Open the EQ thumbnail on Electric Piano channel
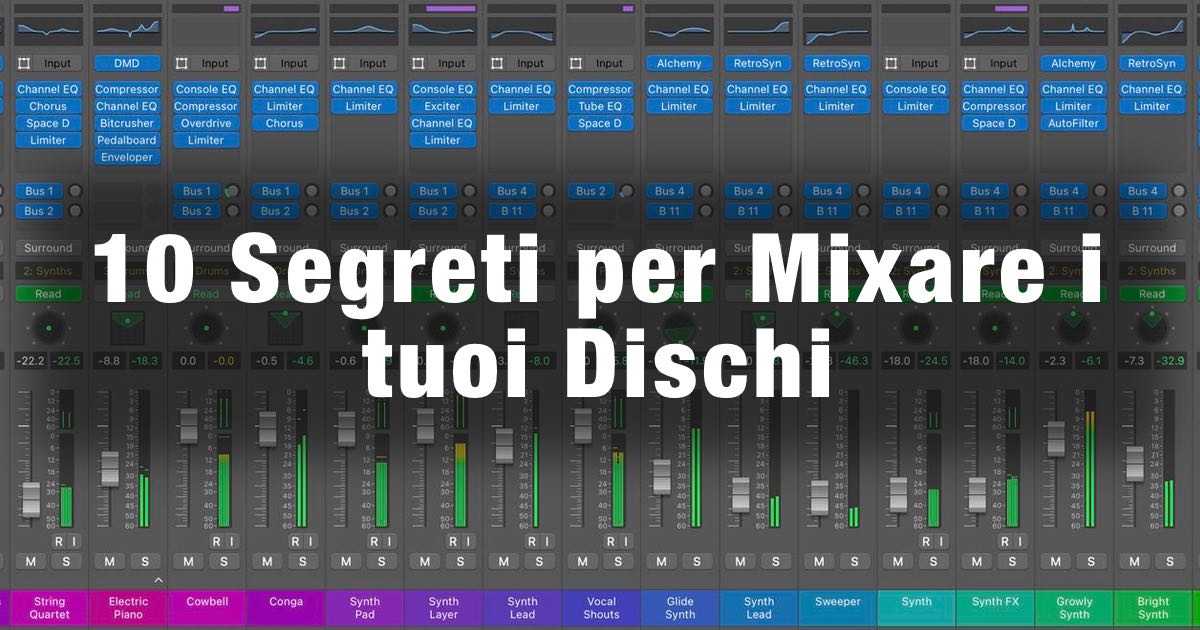The image size is (1200, 630). point(127,32)
